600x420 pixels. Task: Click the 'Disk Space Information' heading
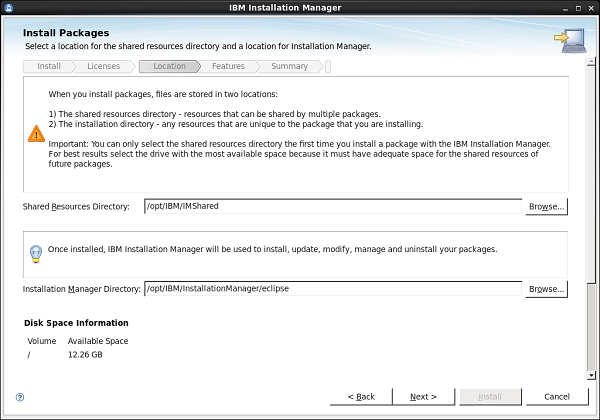tap(76, 323)
